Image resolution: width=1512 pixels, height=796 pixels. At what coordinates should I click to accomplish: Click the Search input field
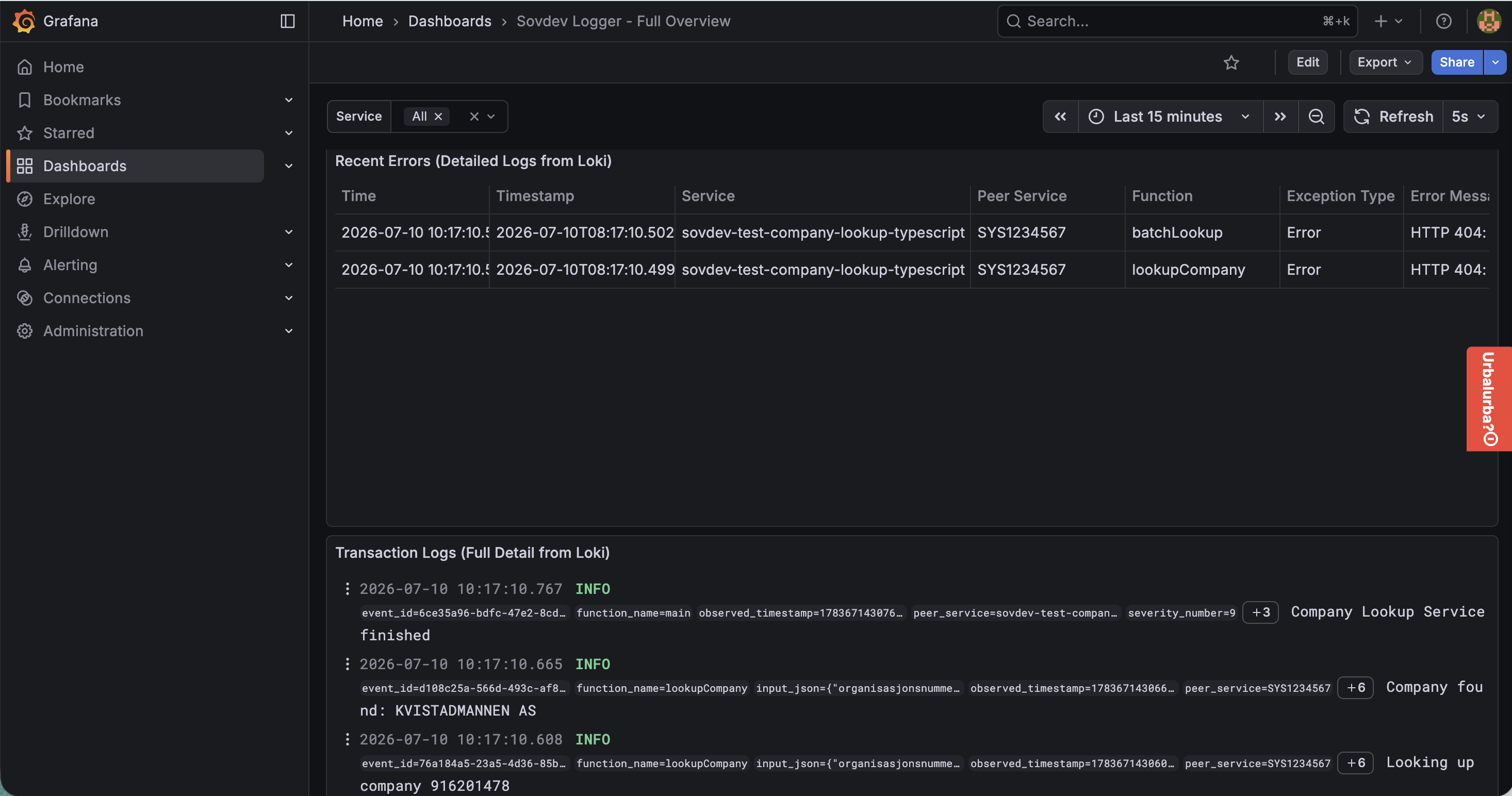pyautogui.click(x=1177, y=21)
